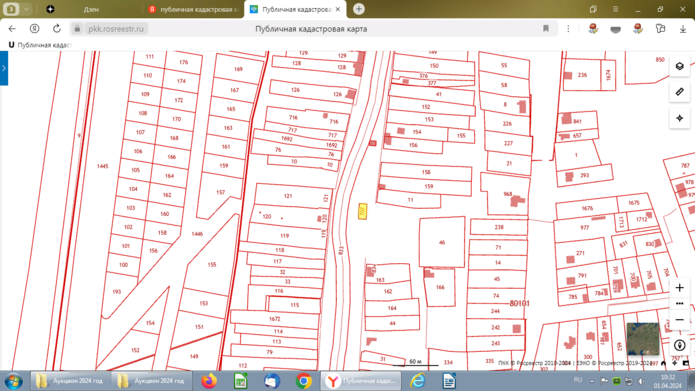The image size is (695, 391).
Task: Launch Google Chrome from taskbar
Action: click(x=304, y=381)
